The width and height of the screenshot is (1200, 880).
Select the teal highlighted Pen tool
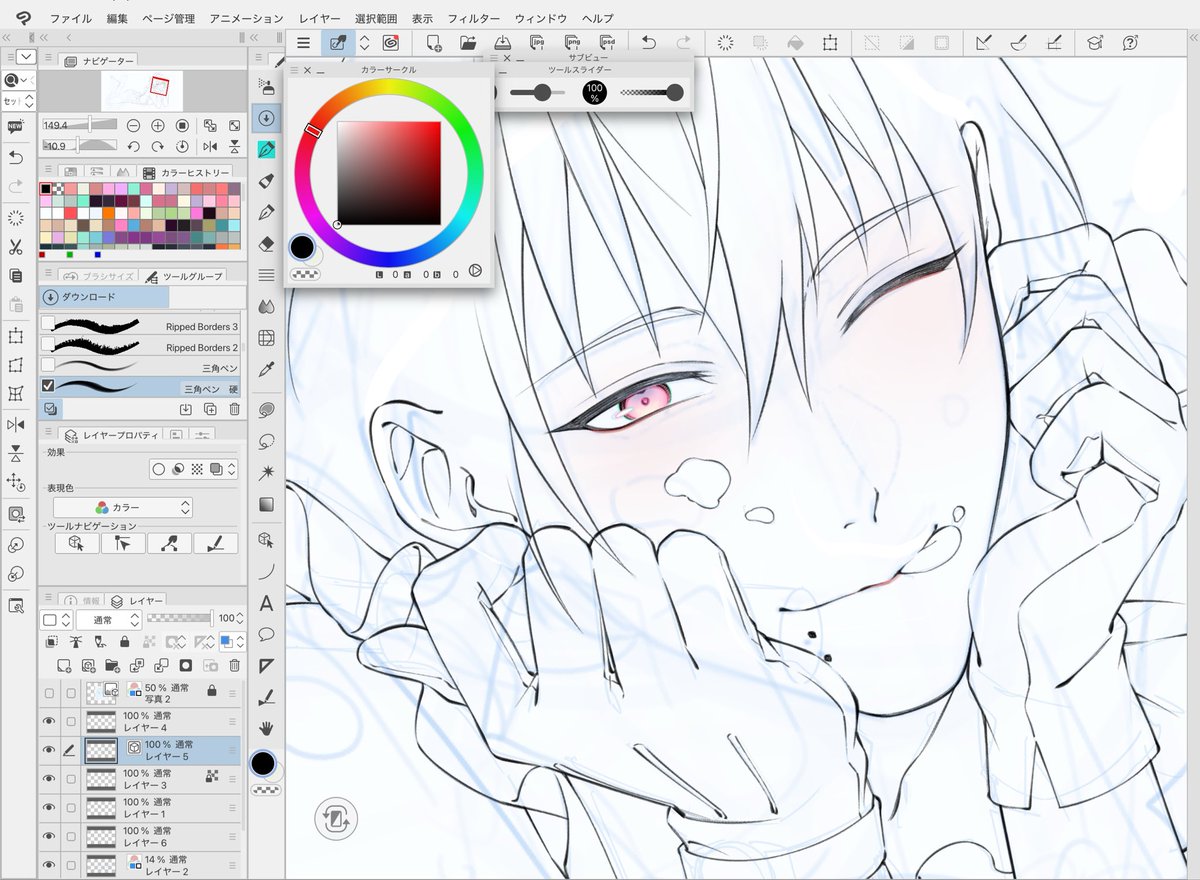click(x=266, y=149)
